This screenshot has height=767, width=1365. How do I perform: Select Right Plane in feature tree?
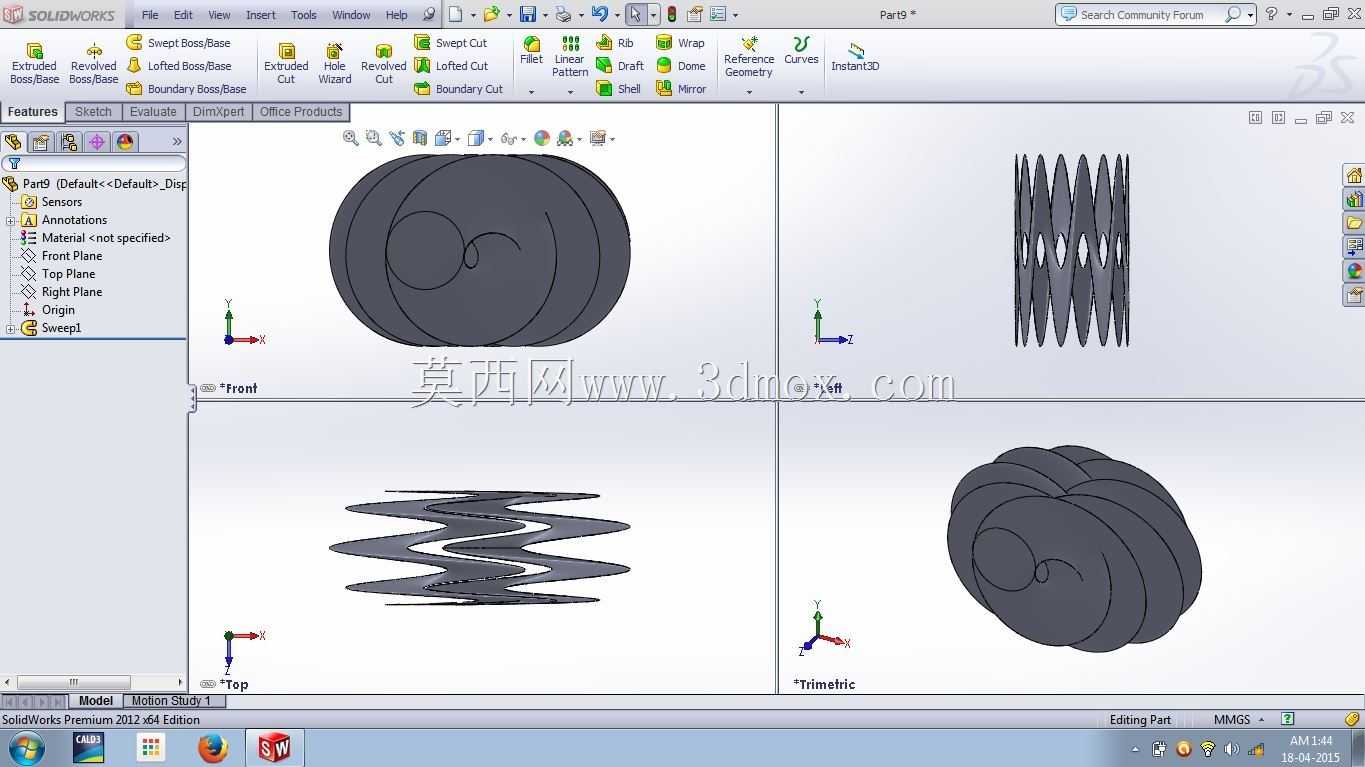coord(72,292)
